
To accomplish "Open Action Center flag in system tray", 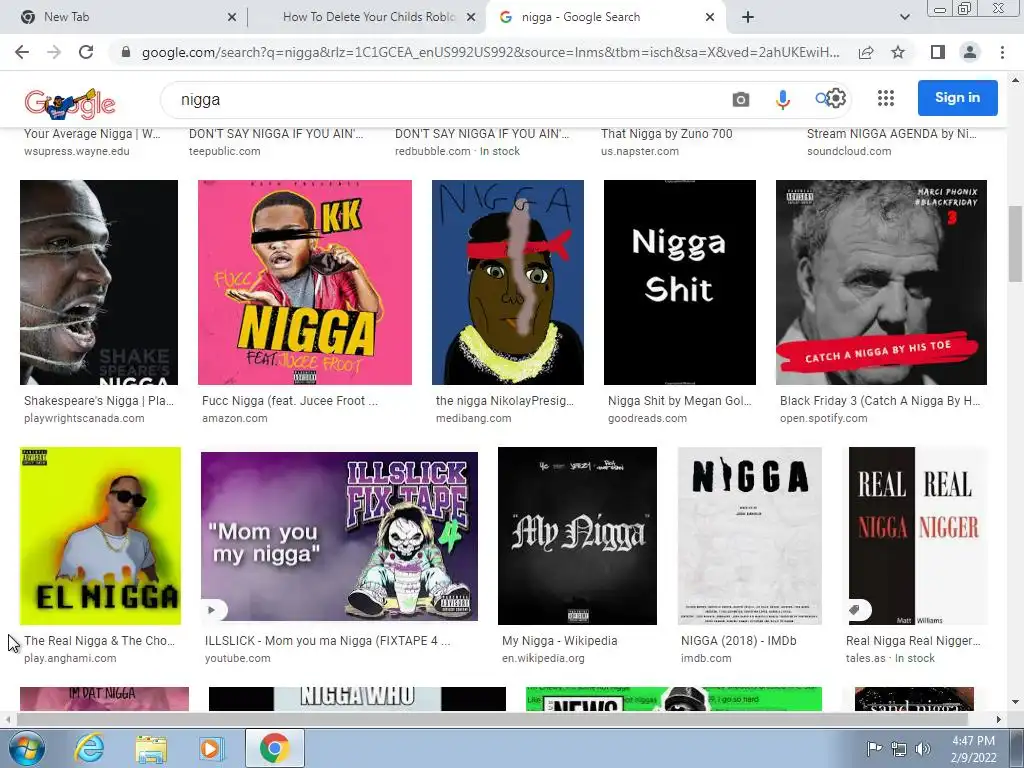I will tap(873, 748).
